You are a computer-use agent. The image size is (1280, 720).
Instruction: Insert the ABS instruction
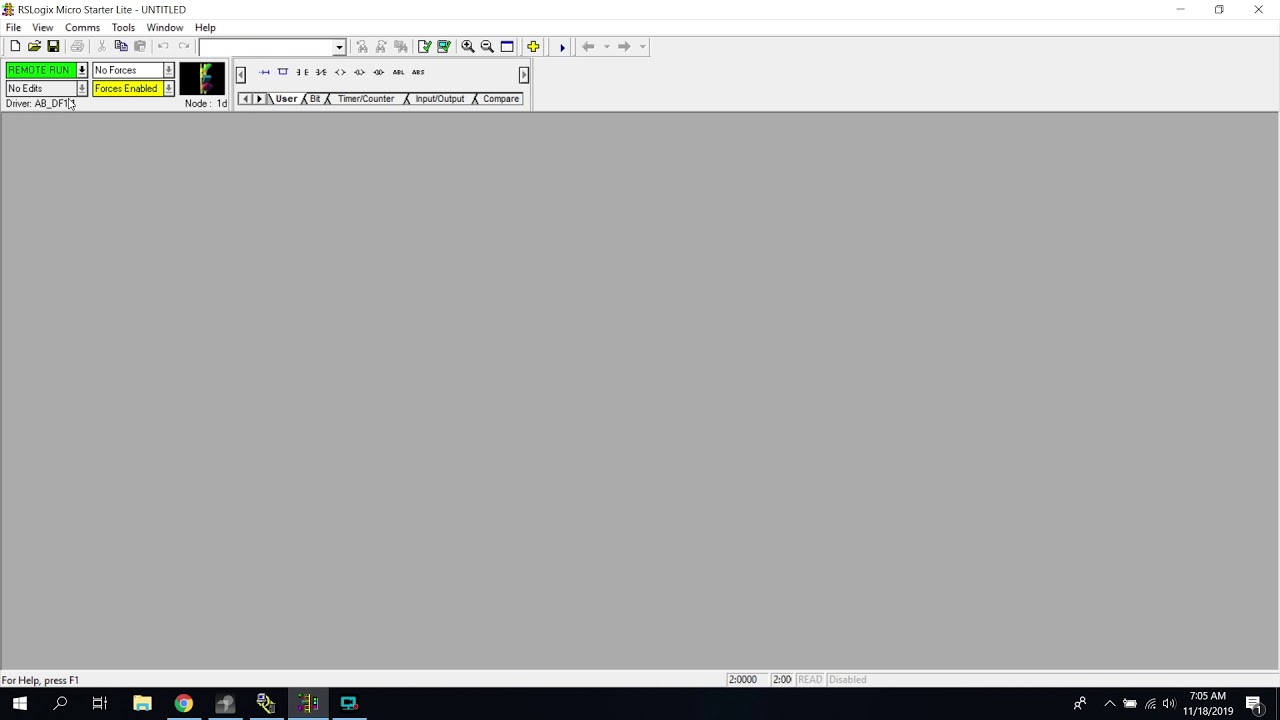(418, 72)
